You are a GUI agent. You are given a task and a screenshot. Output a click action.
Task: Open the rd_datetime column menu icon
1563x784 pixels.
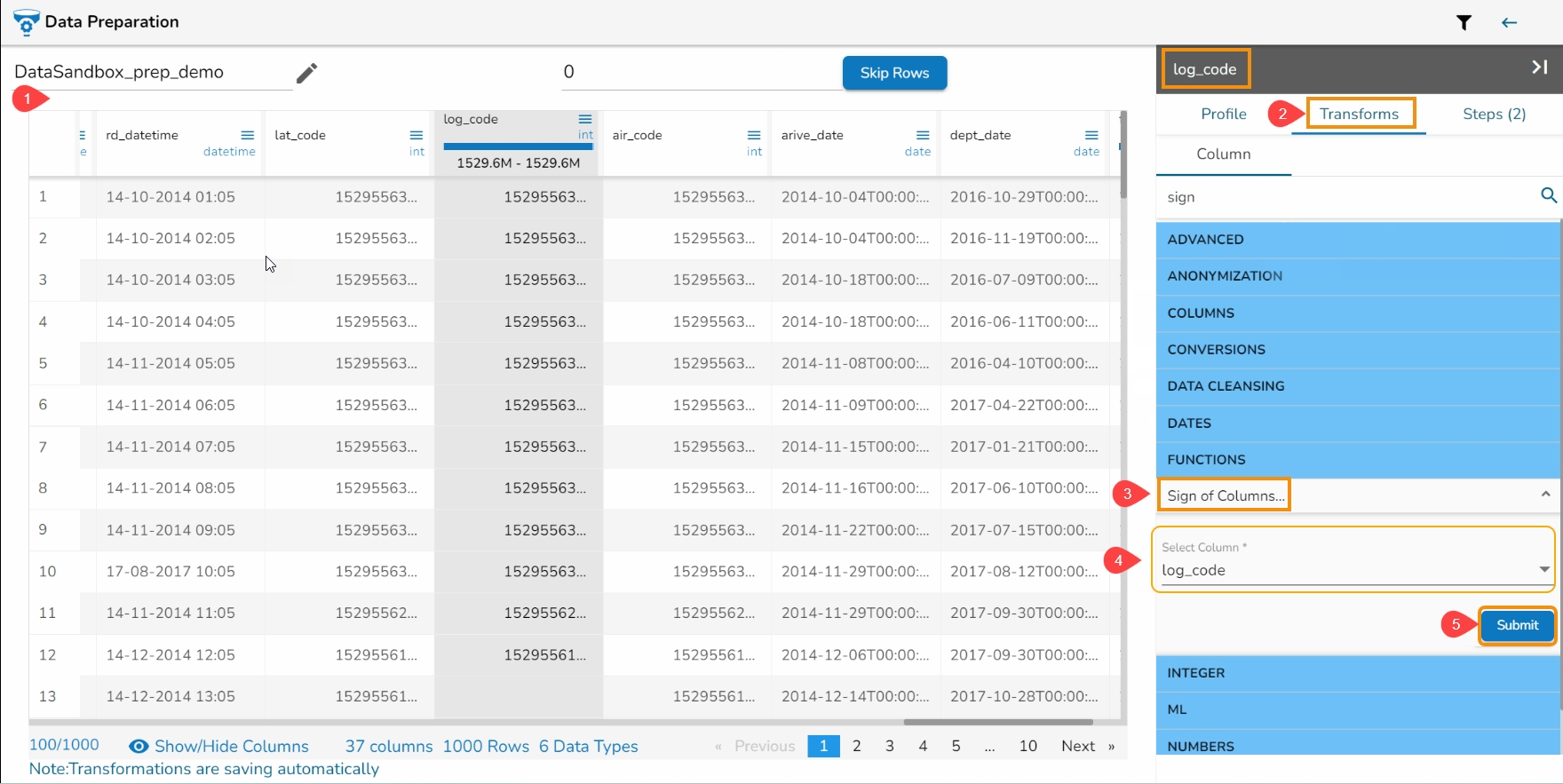pos(248,135)
